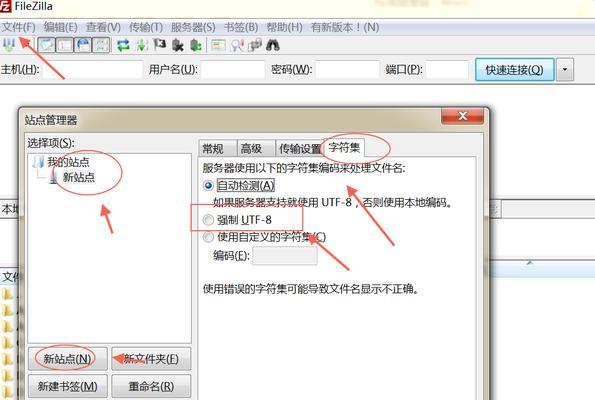
Task: Click the 快速连接(Q) button
Action: [515, 70]
